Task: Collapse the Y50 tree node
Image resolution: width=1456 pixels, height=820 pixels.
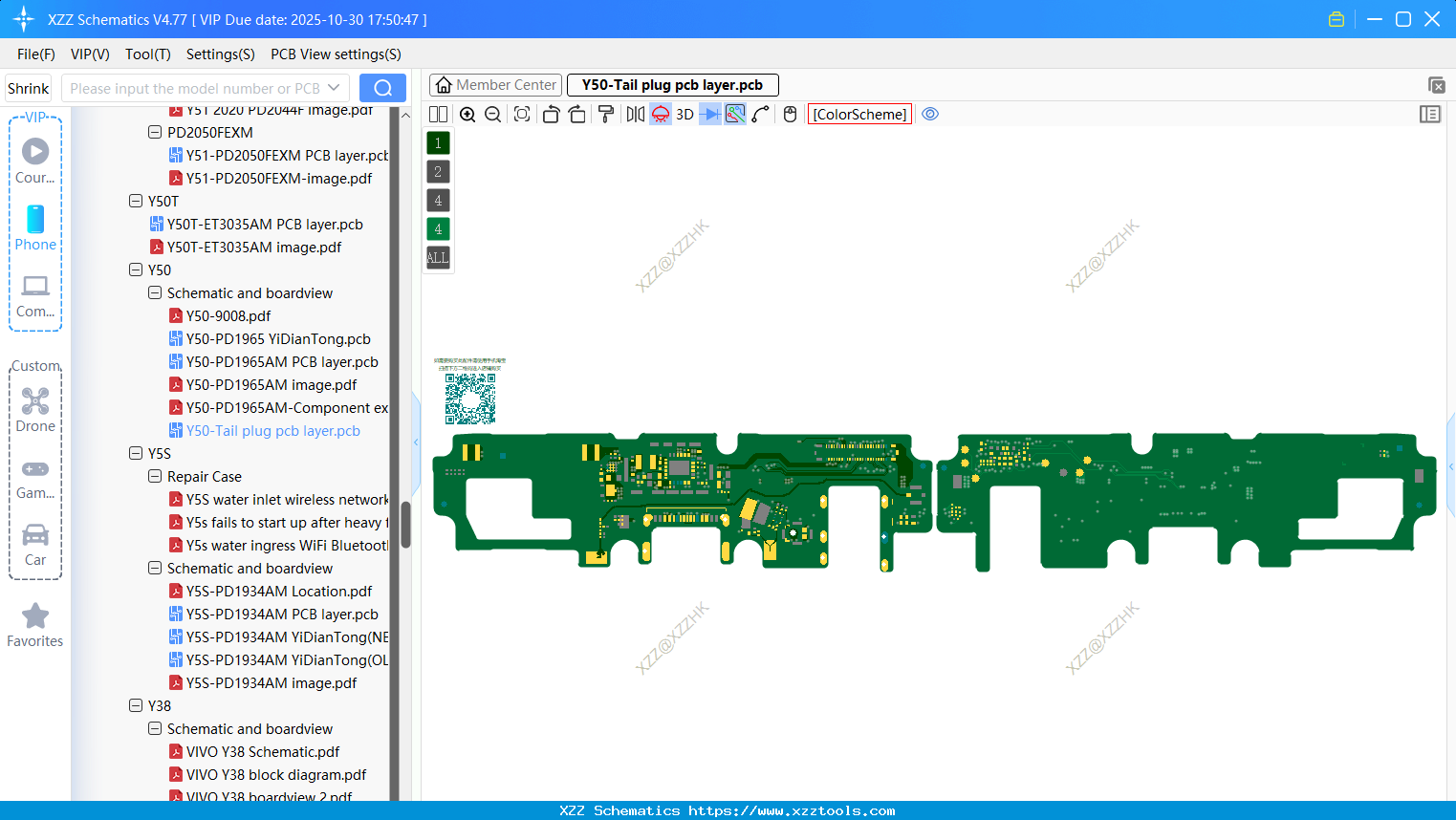Action: pos(136,270)
